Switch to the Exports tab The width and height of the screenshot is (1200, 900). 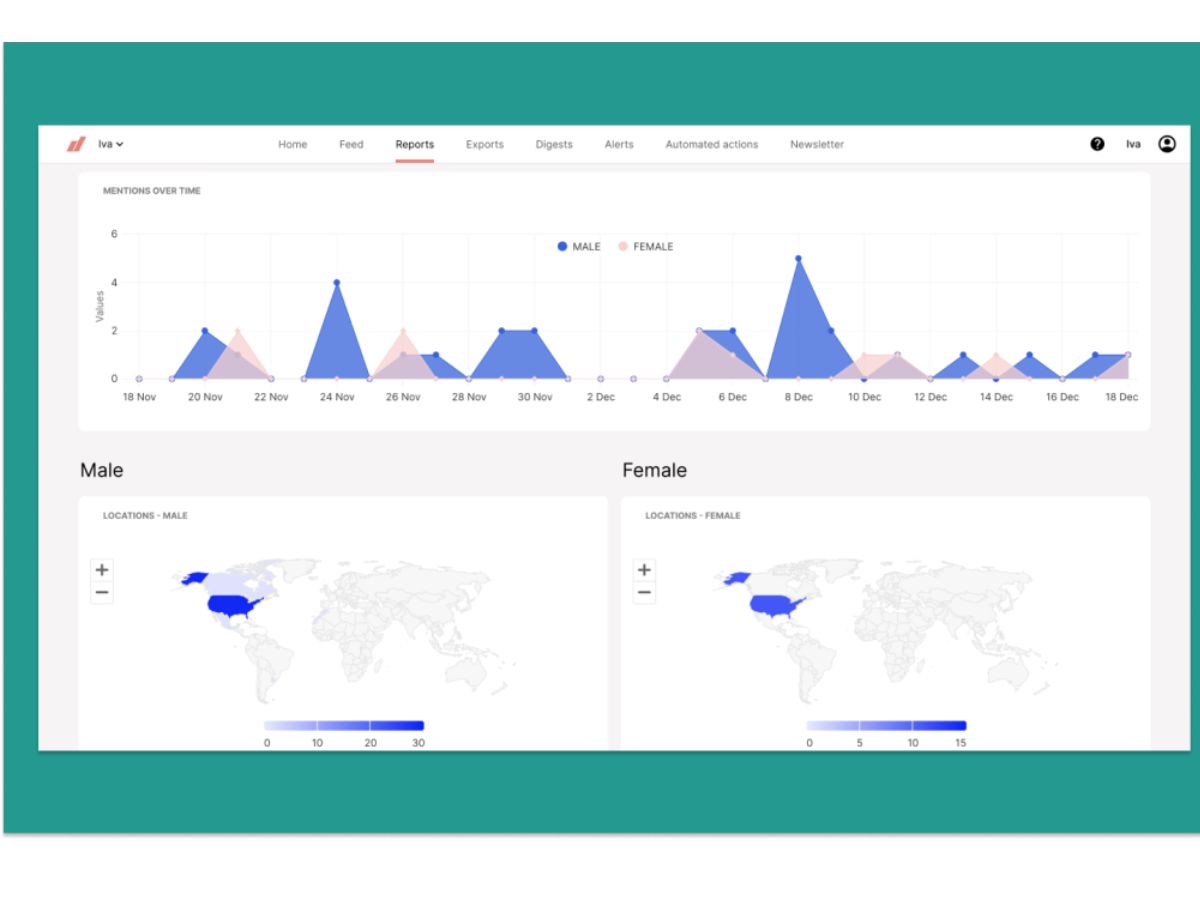point(485,144)
